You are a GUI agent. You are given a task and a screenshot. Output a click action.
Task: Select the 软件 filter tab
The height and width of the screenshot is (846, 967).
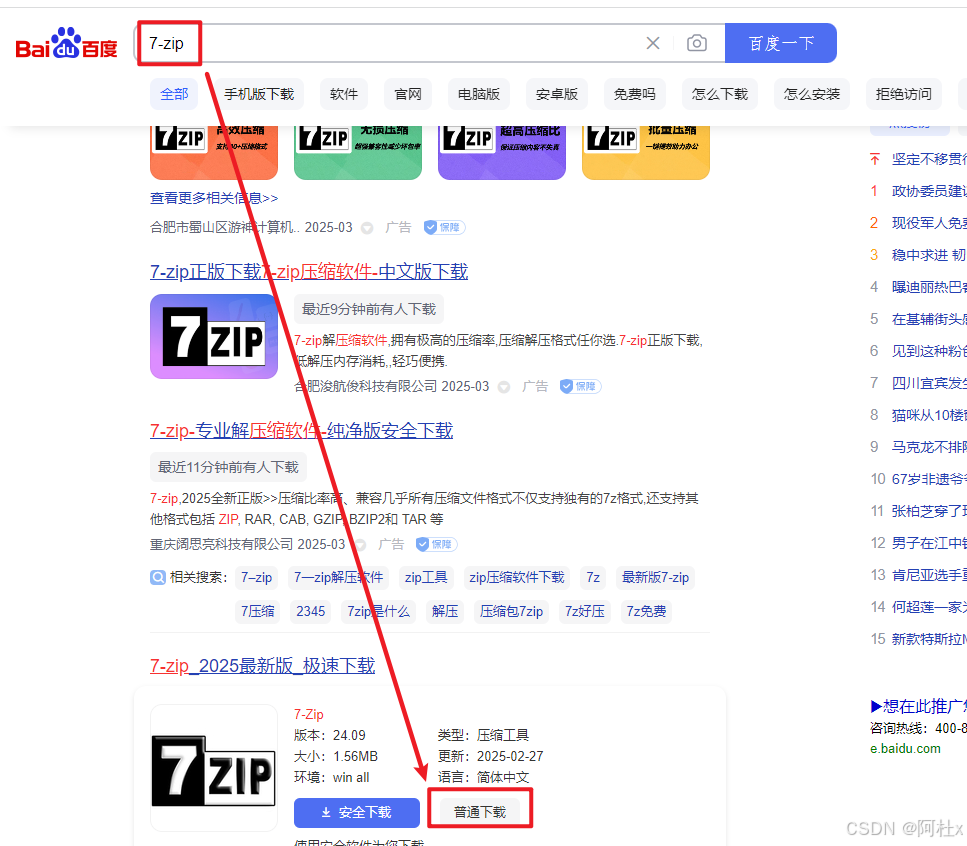[344, 94]
